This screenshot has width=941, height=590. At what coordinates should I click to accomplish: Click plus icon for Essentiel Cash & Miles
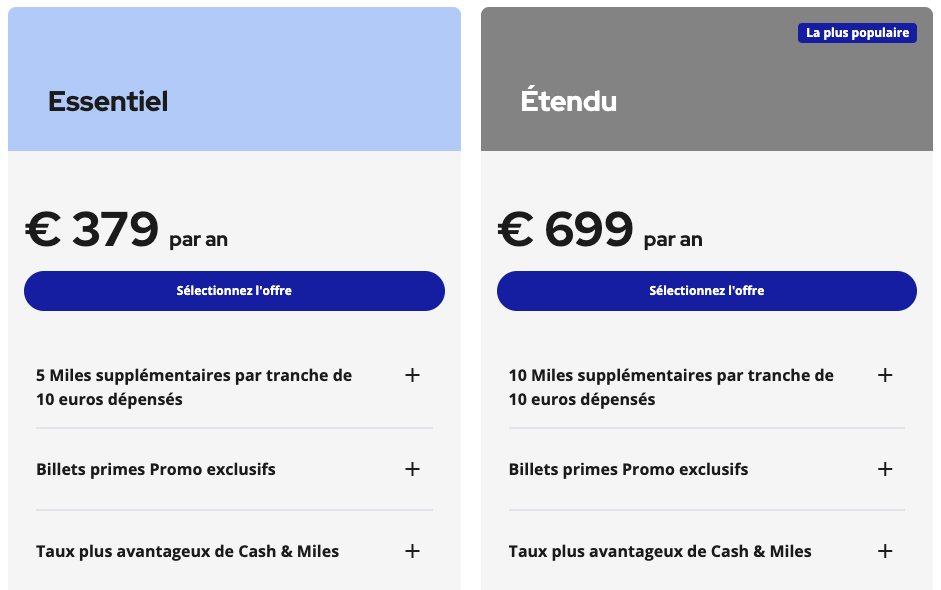click(x=412, y=551)
